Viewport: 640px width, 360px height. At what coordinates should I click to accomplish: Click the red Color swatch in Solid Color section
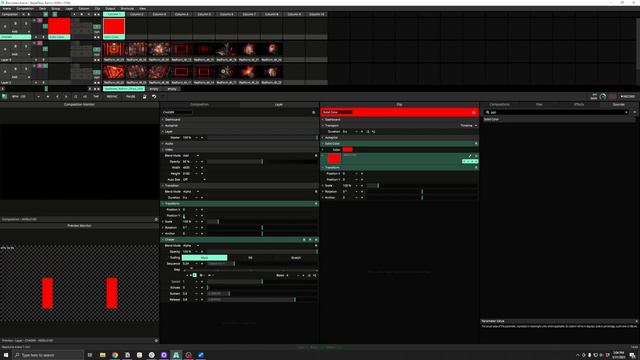click(347, 150)
